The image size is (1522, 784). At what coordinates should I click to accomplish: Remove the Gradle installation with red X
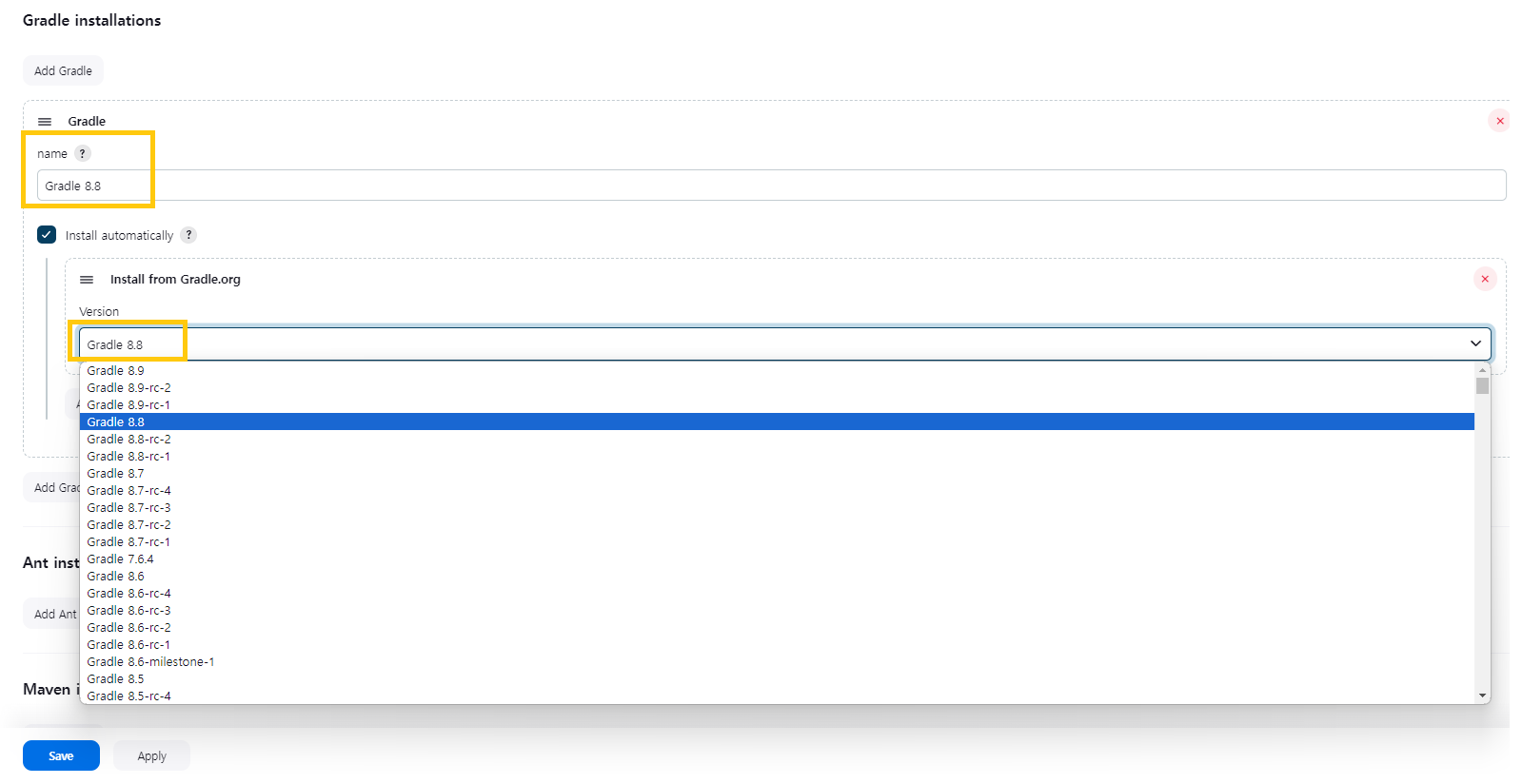(x=1500, y=121)
